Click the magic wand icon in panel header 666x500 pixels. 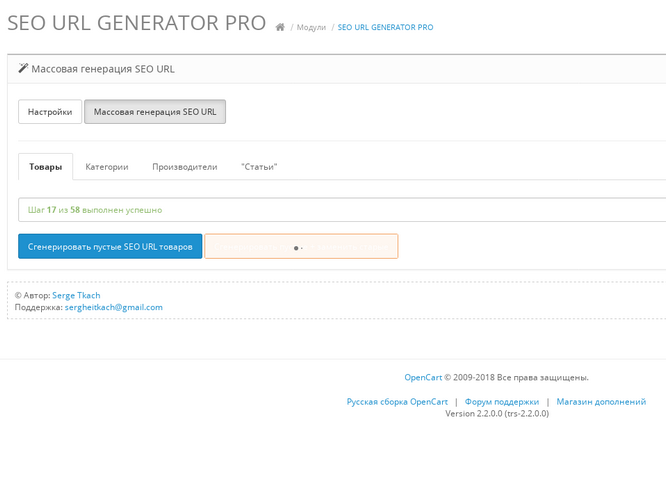pos(23,68)
